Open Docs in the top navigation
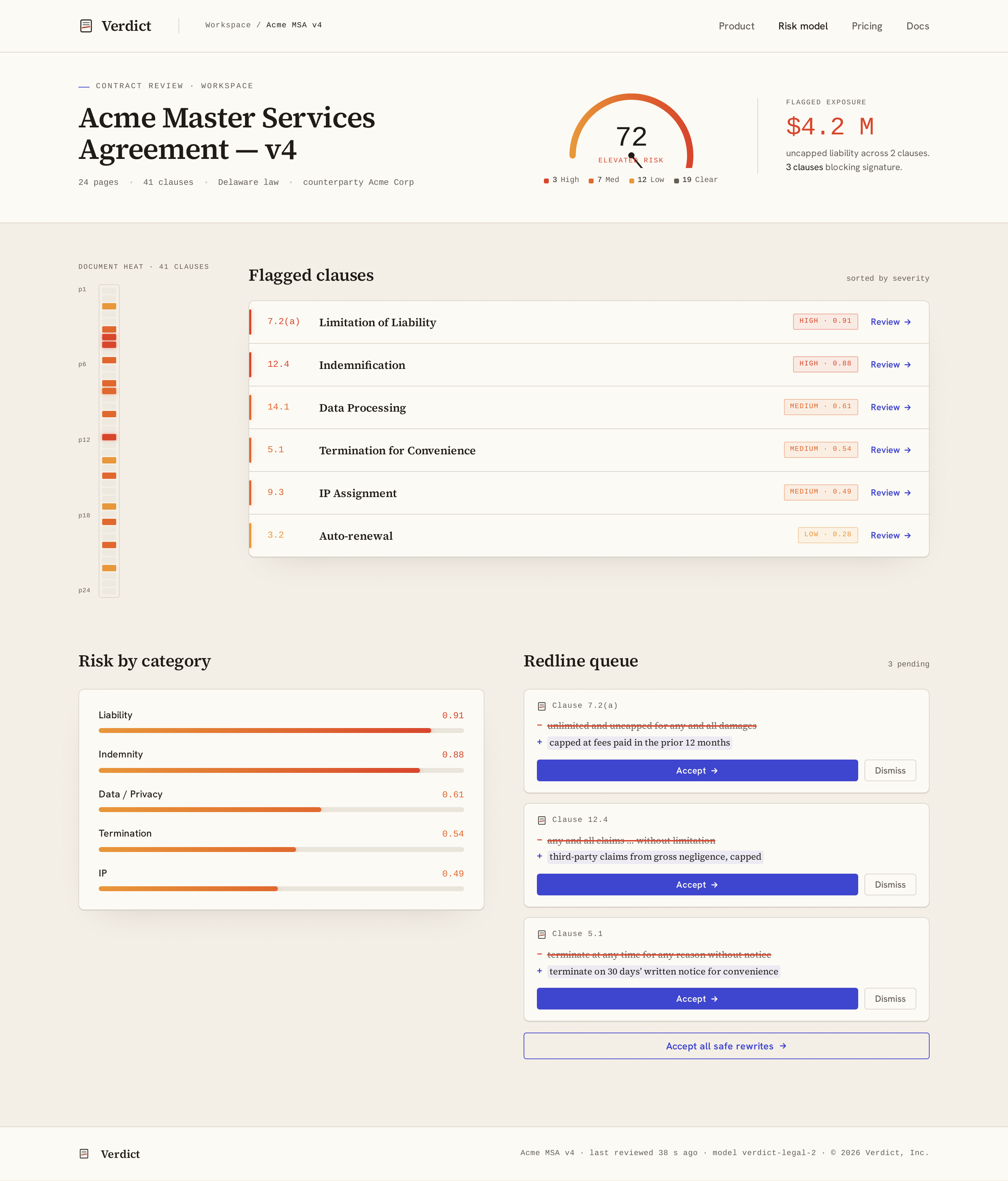Screen dimensions: 1008x1181 tap(917, 26)
